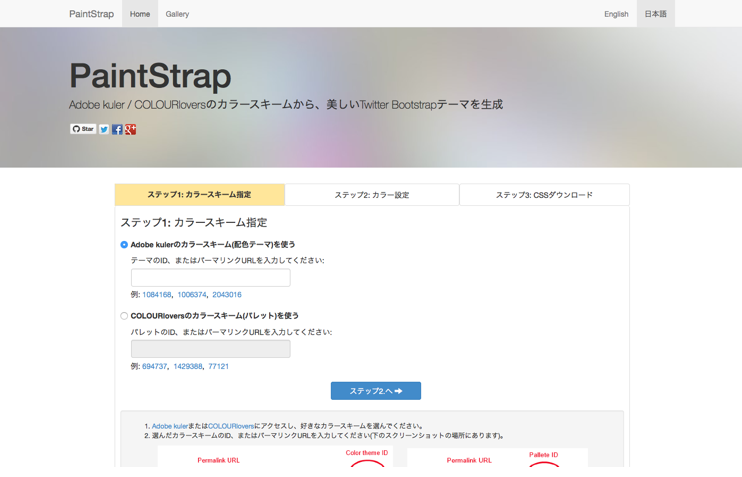
Task: Click the GitHub Star button
Action: point(83,129)
